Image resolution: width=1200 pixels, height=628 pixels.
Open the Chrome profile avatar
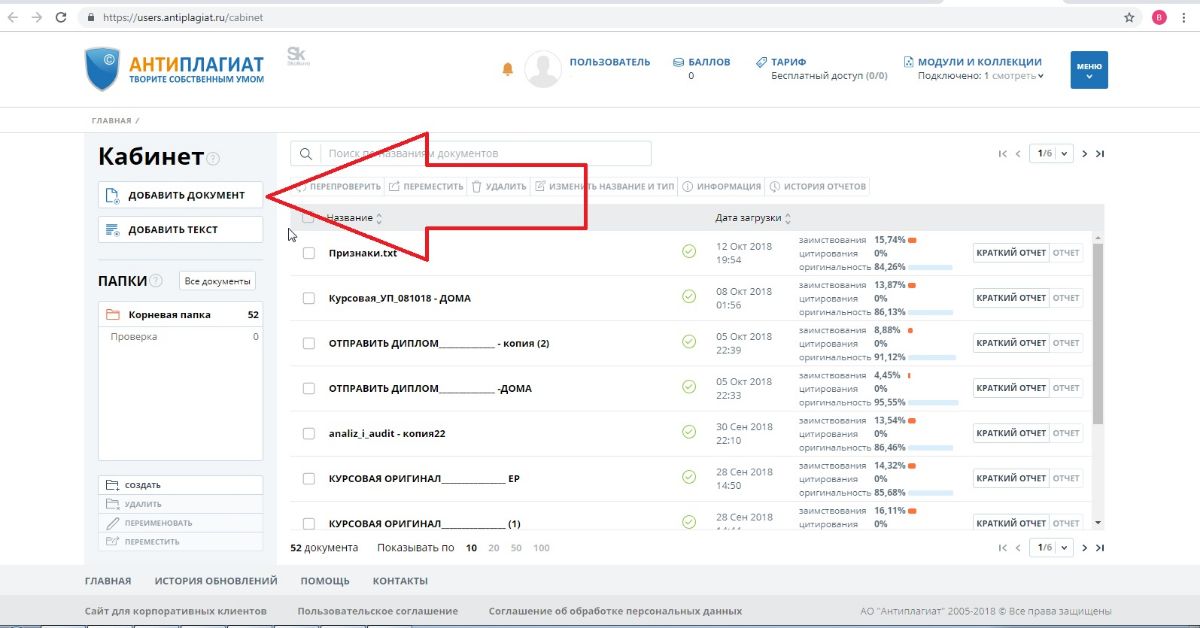(1158, 18)
